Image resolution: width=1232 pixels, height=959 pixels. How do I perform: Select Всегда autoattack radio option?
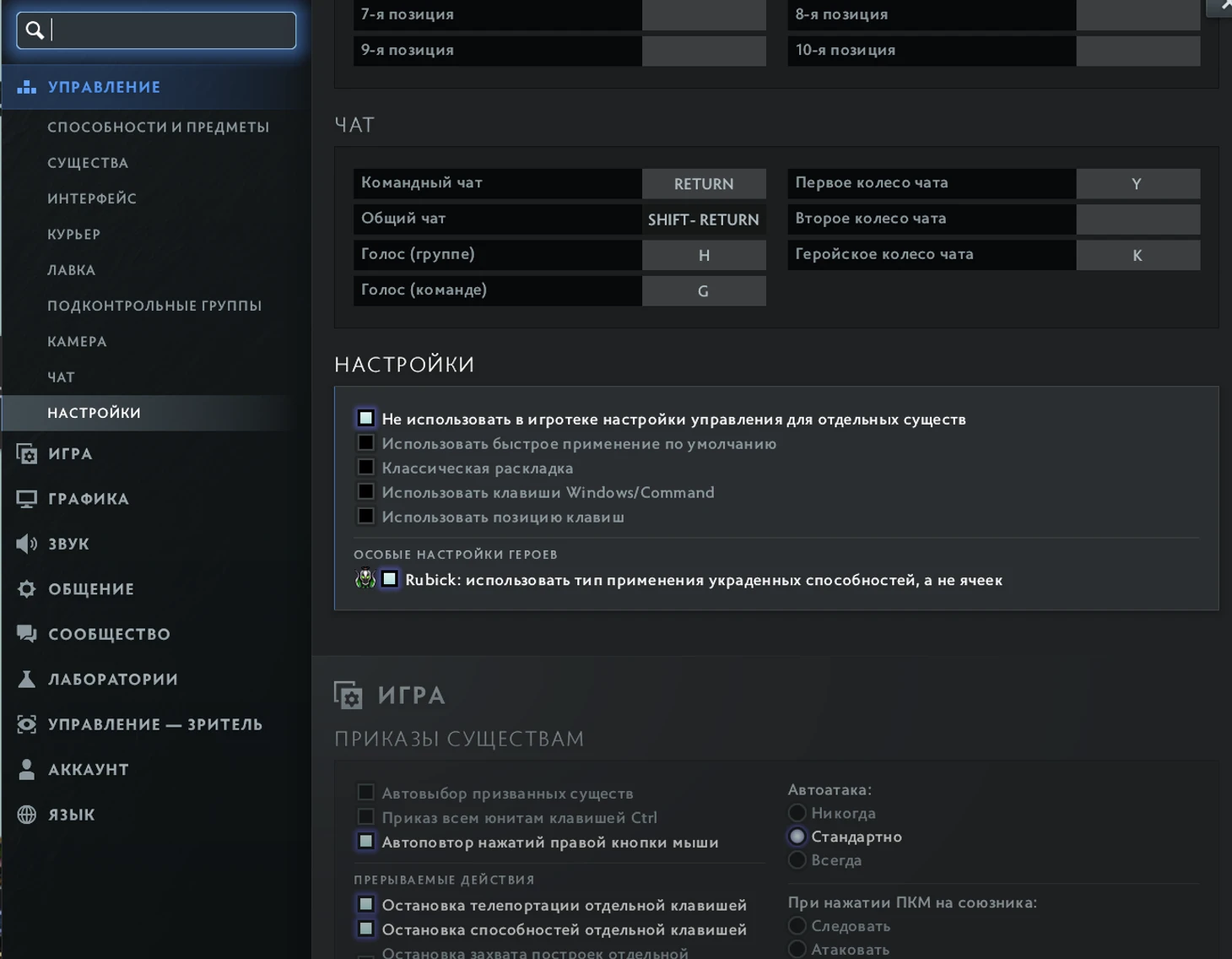pyautogui.click(x=797, y=860)
